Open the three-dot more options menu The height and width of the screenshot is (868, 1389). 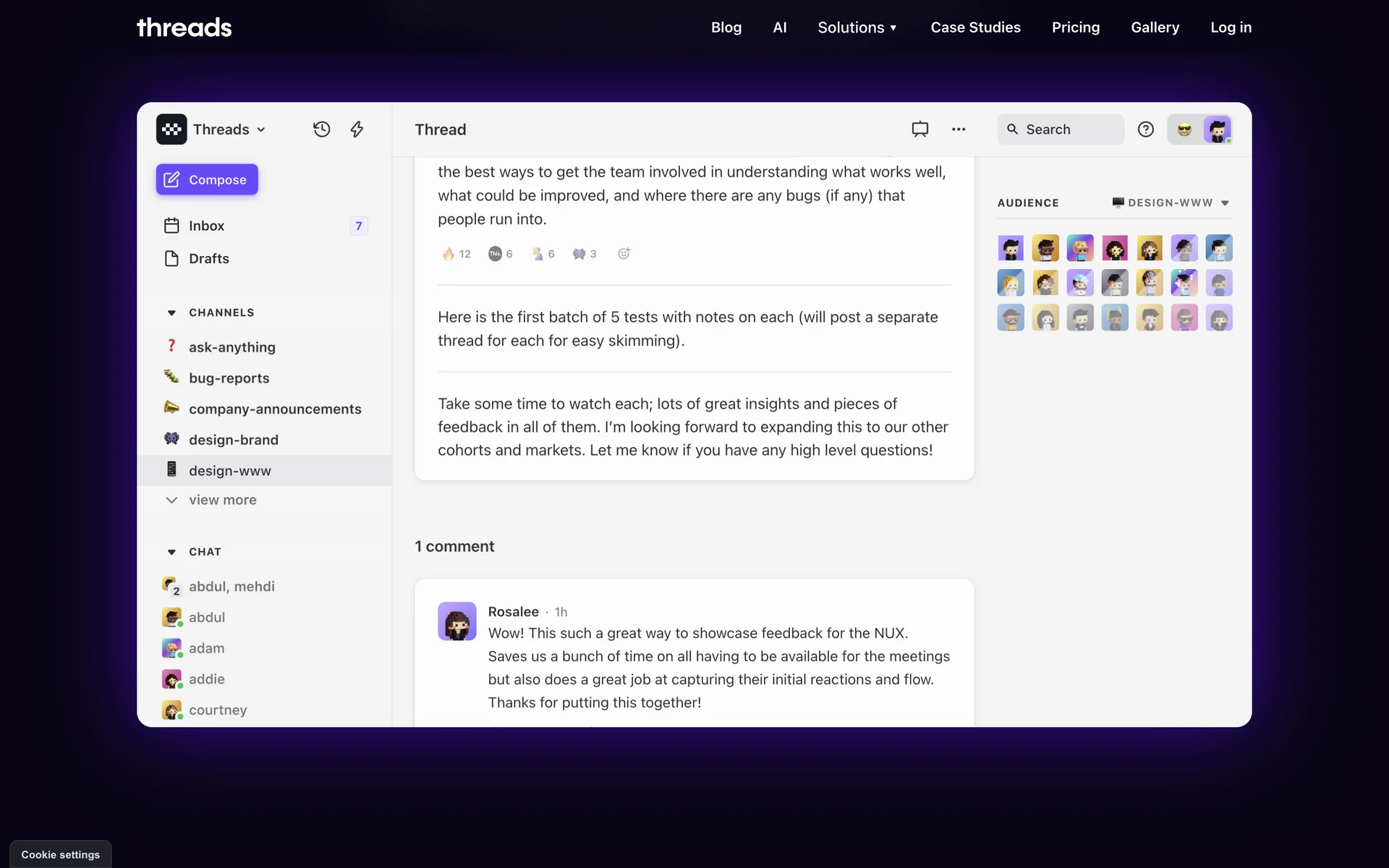tap(959, 129)
